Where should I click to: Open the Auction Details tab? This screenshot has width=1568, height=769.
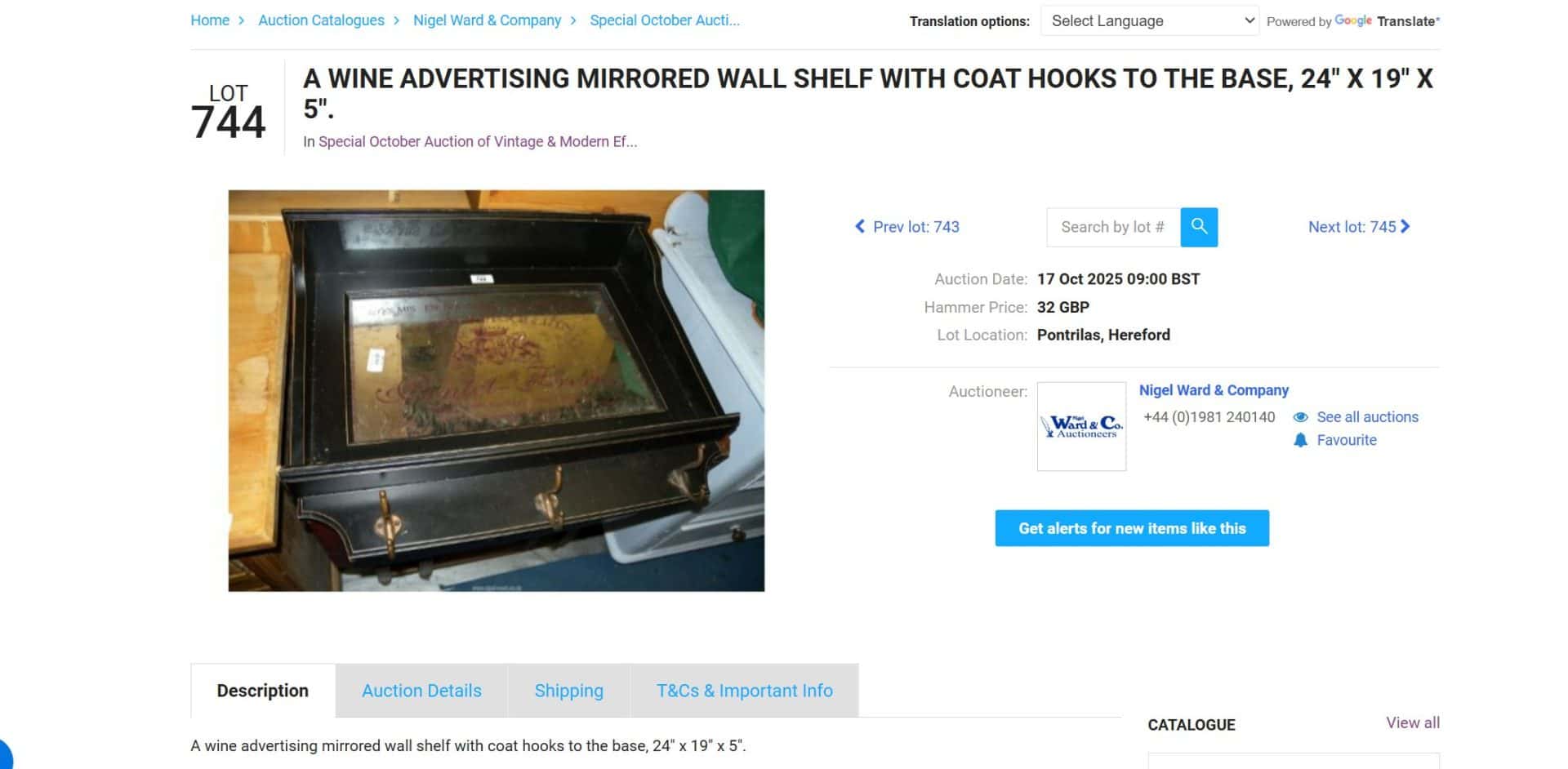tap(421, 691)
